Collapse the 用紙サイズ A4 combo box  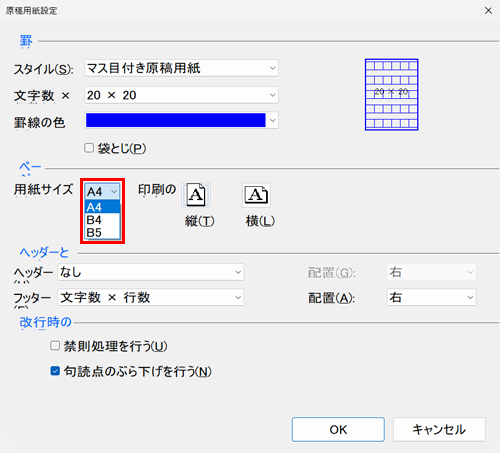coord(102,192)
